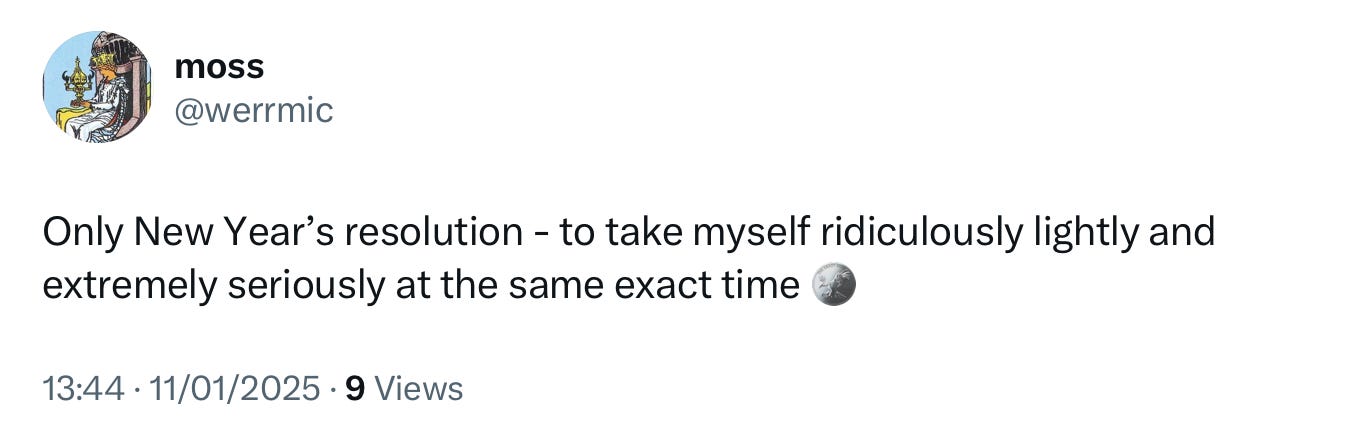Visit the @werrmic handle link

pyautogui.click(x=253, y=110)
